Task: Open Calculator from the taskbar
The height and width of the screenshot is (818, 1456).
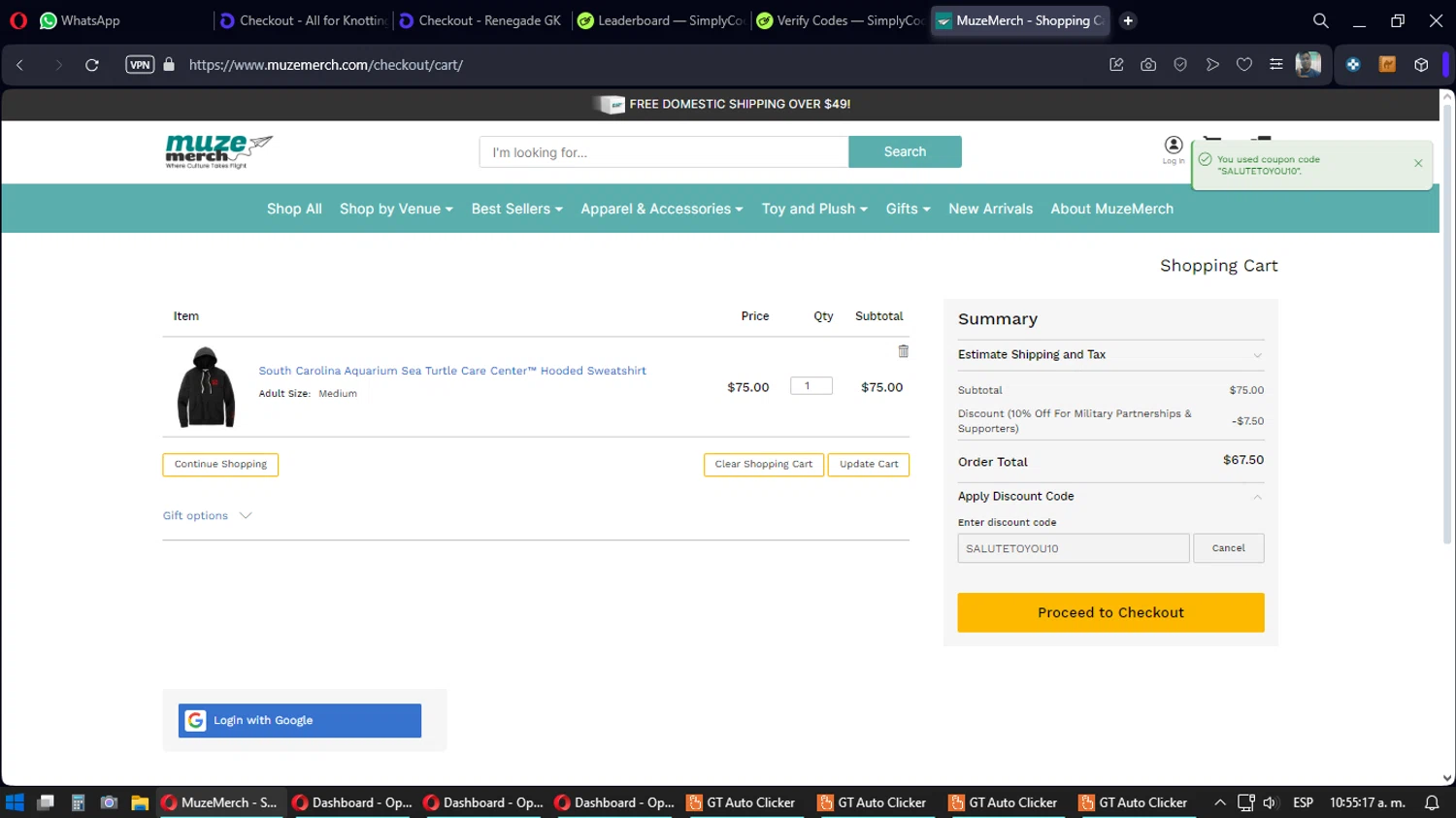Action: point(78,802)
